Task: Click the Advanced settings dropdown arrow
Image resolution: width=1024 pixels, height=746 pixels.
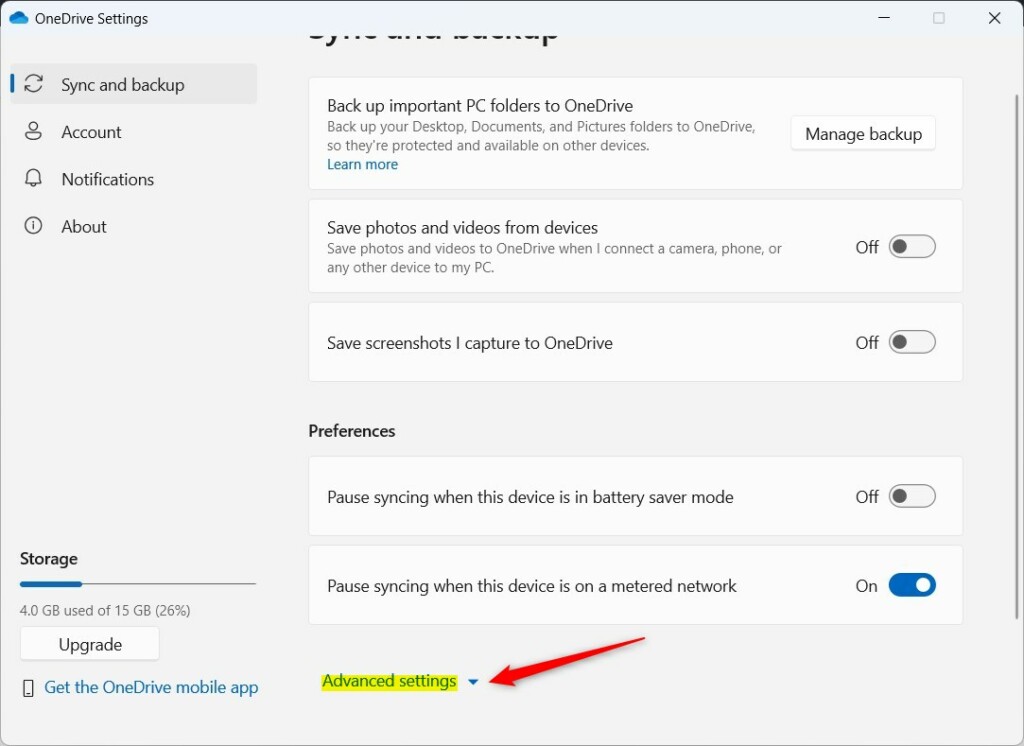Action: click(473, 682)
